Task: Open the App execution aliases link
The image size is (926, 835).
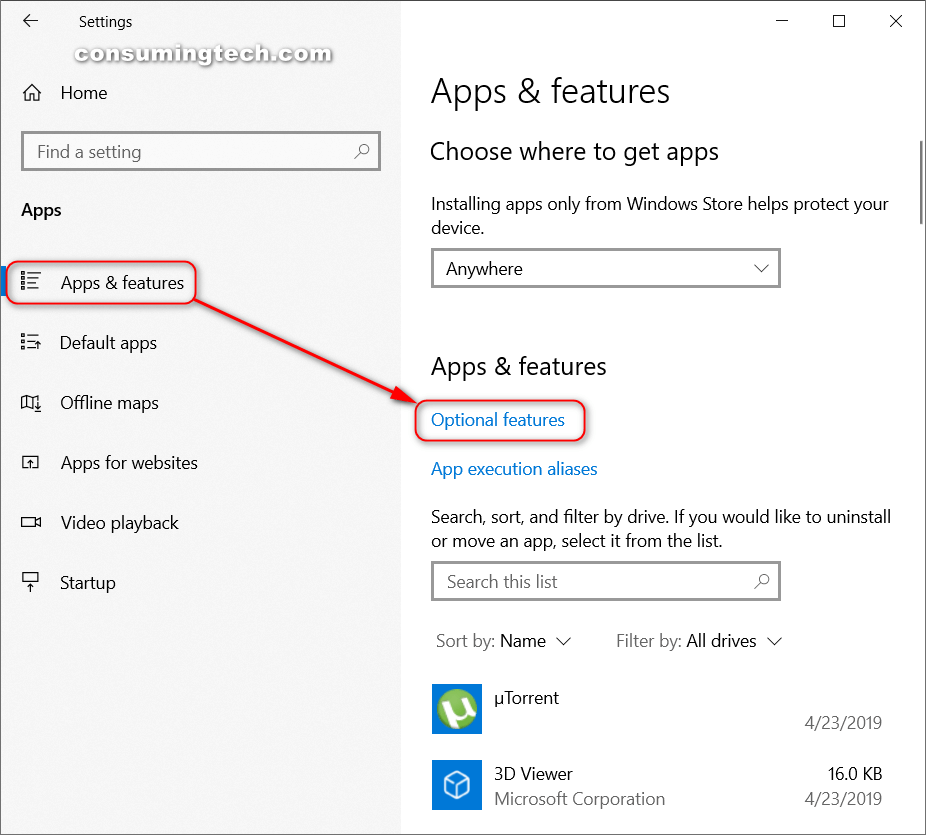Action: point(514,469)
